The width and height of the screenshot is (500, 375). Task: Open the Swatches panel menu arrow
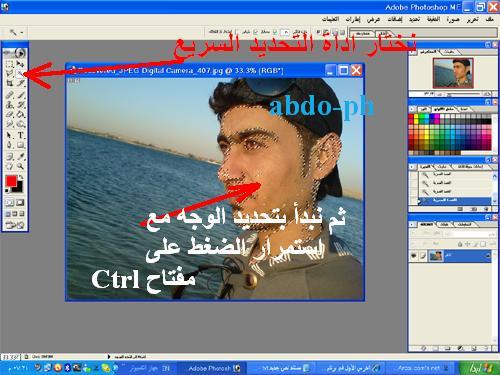pyautogui.click(x=412, y=109)
